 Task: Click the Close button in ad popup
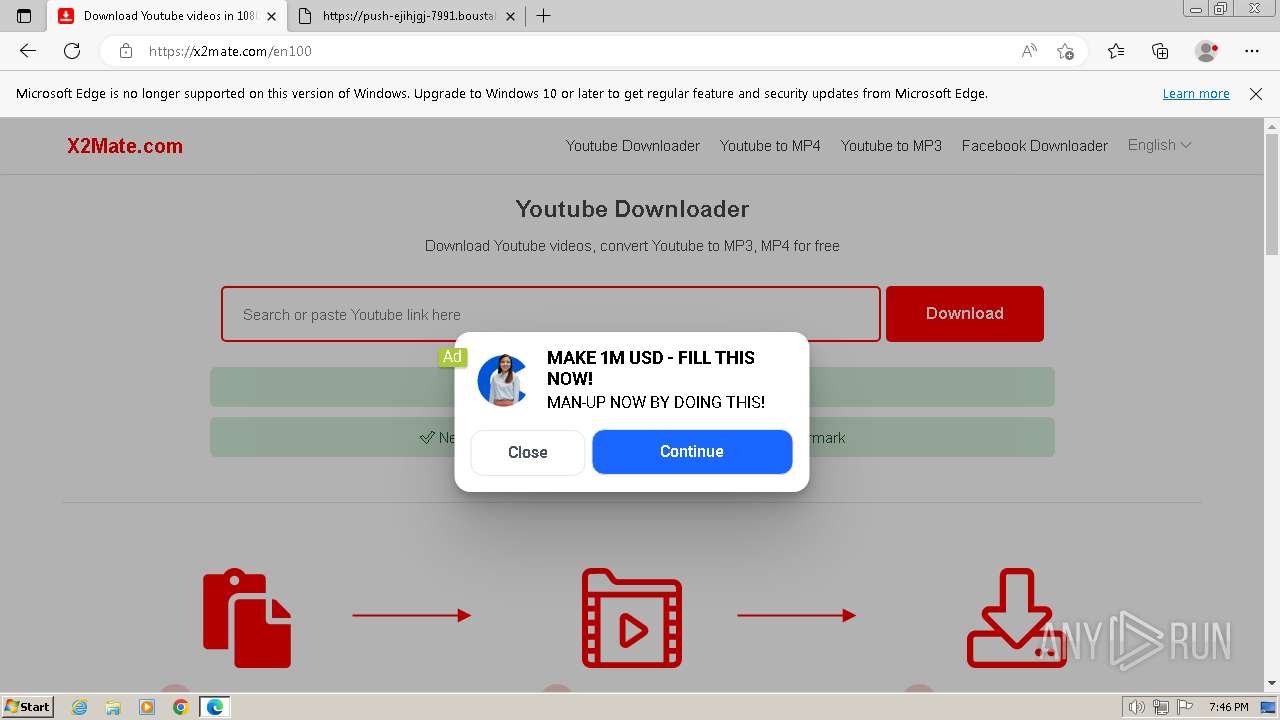(x=528, y=452)
